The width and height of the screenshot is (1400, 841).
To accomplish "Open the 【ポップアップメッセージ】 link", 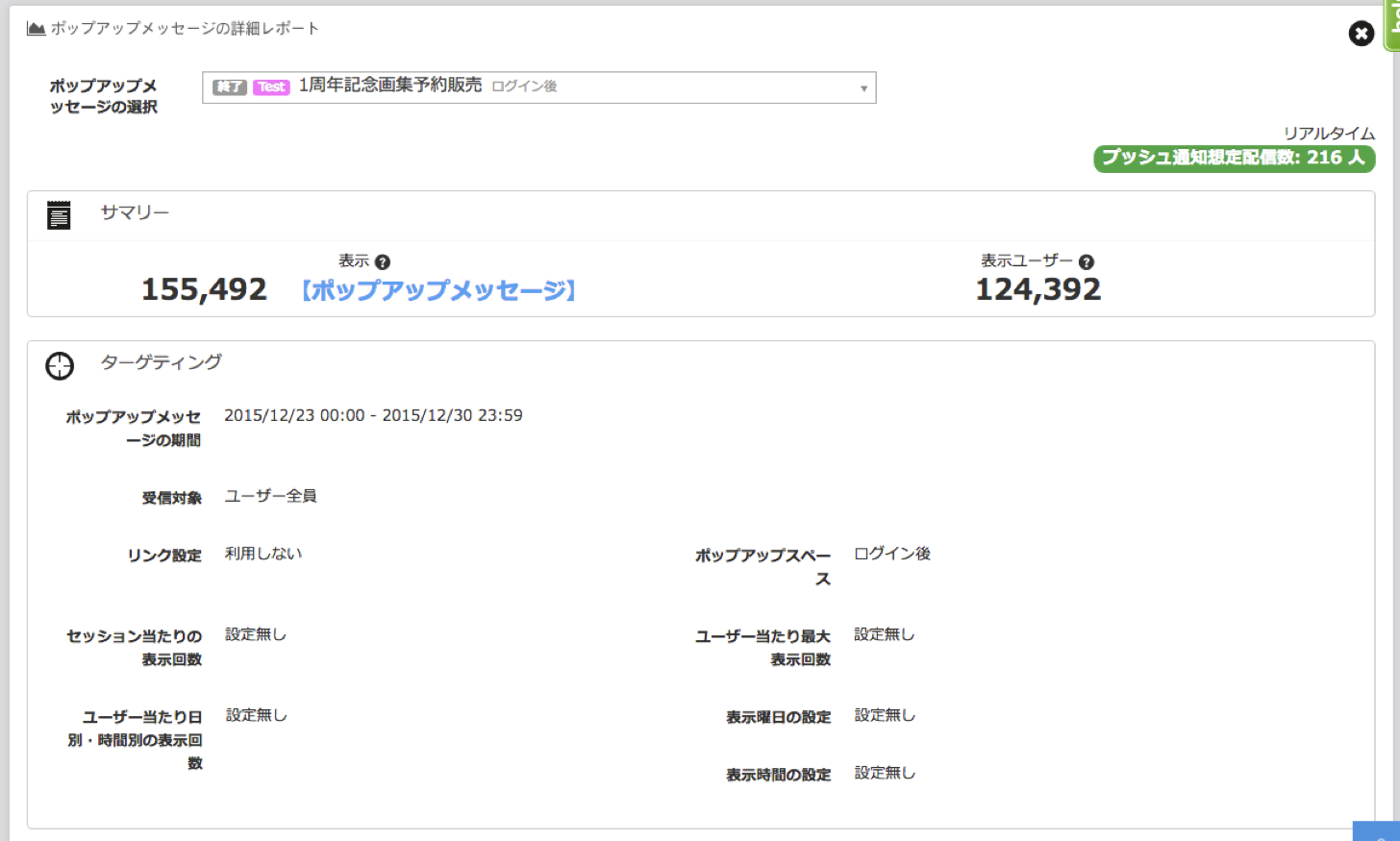I will (x=438, y=290).
